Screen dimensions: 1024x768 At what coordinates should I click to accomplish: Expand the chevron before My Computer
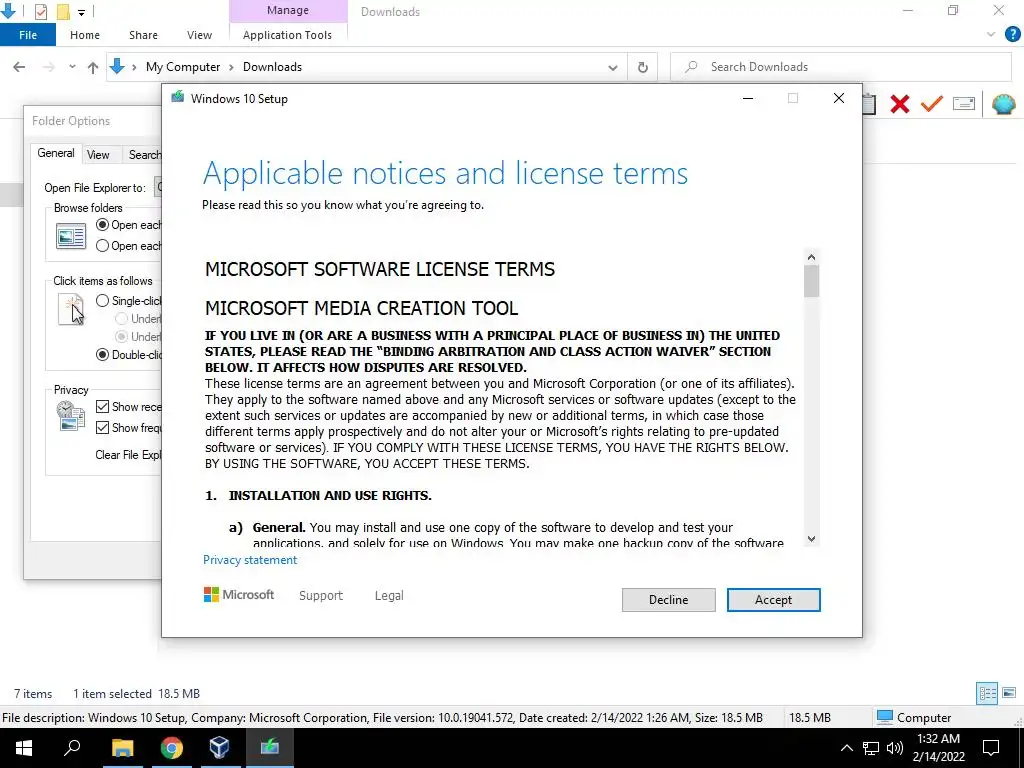(134, 67)
